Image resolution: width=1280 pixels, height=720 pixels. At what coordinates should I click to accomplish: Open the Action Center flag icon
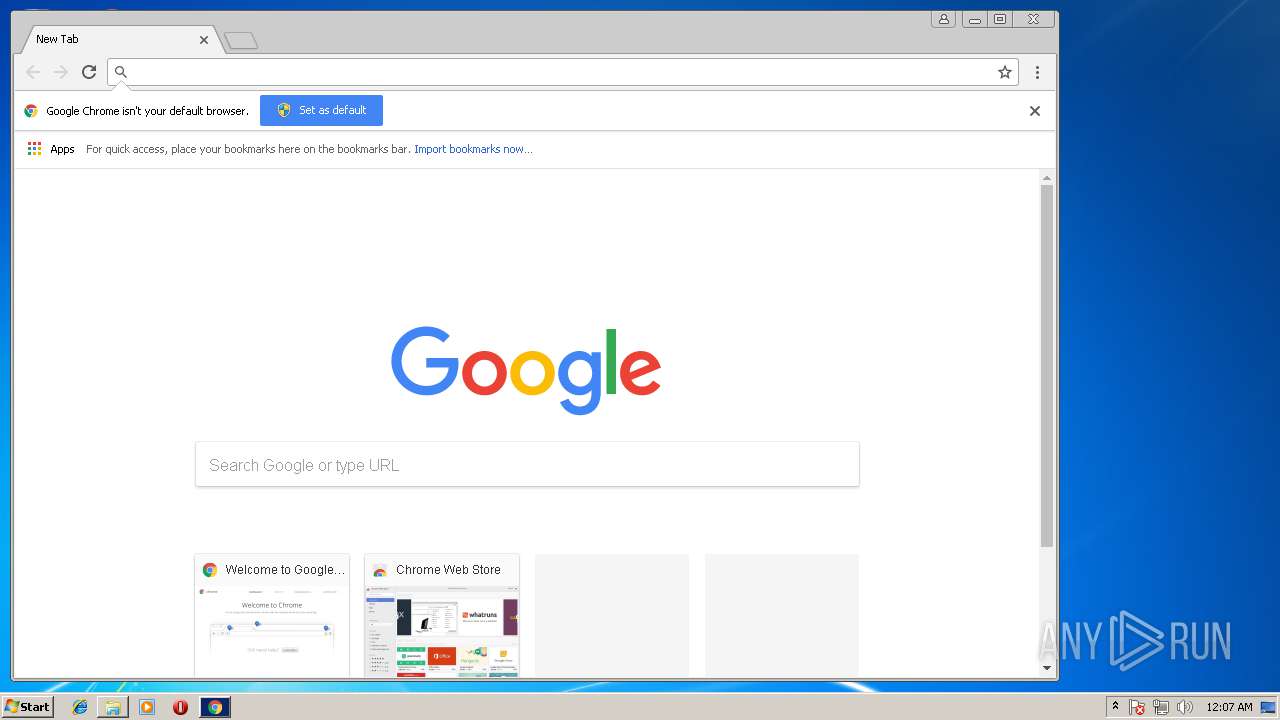pyautogui.click(x=1137, y=707)
